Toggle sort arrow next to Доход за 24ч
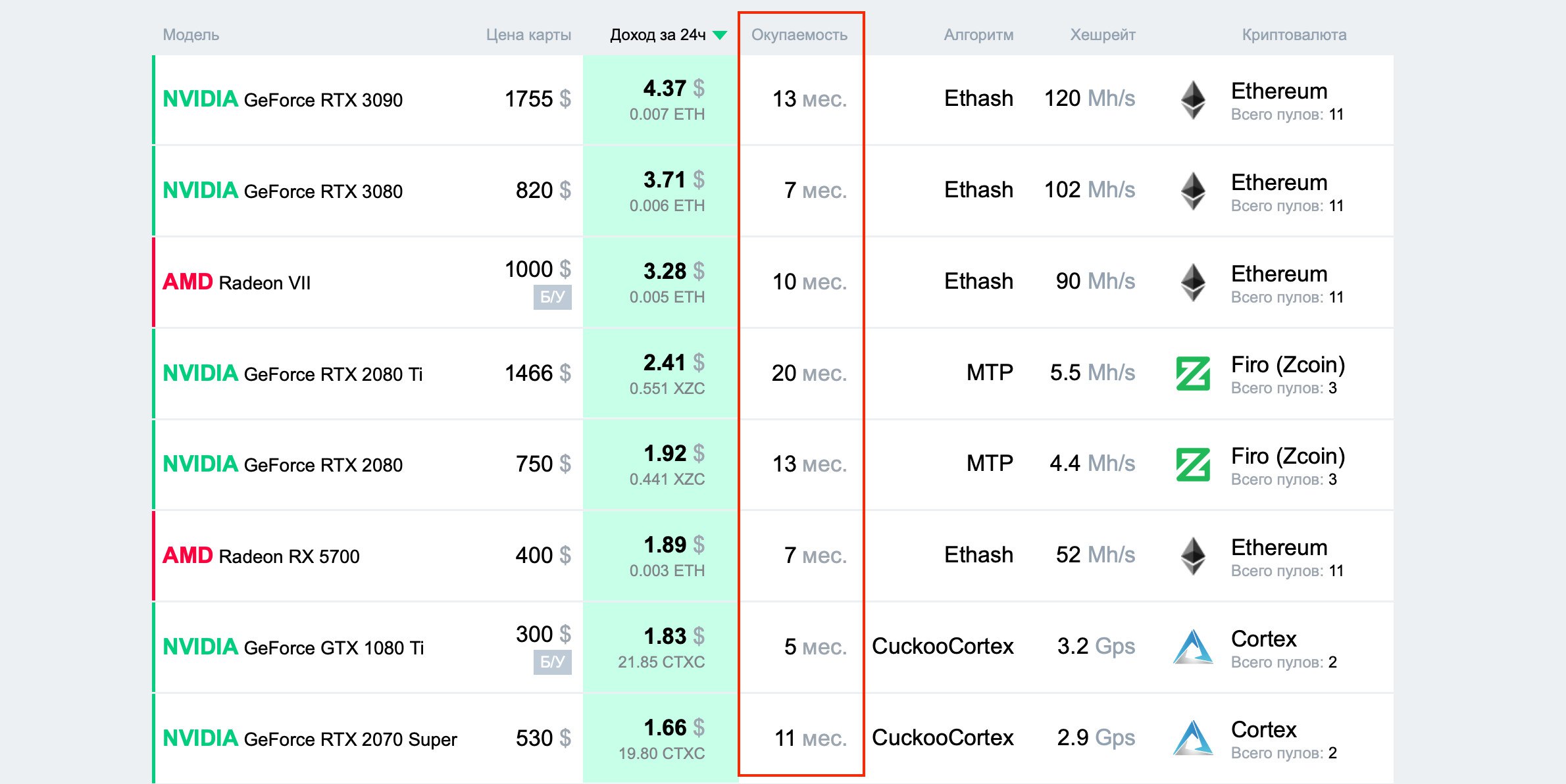This screenshot has height=784, width=1566. [x=720, y=36]
